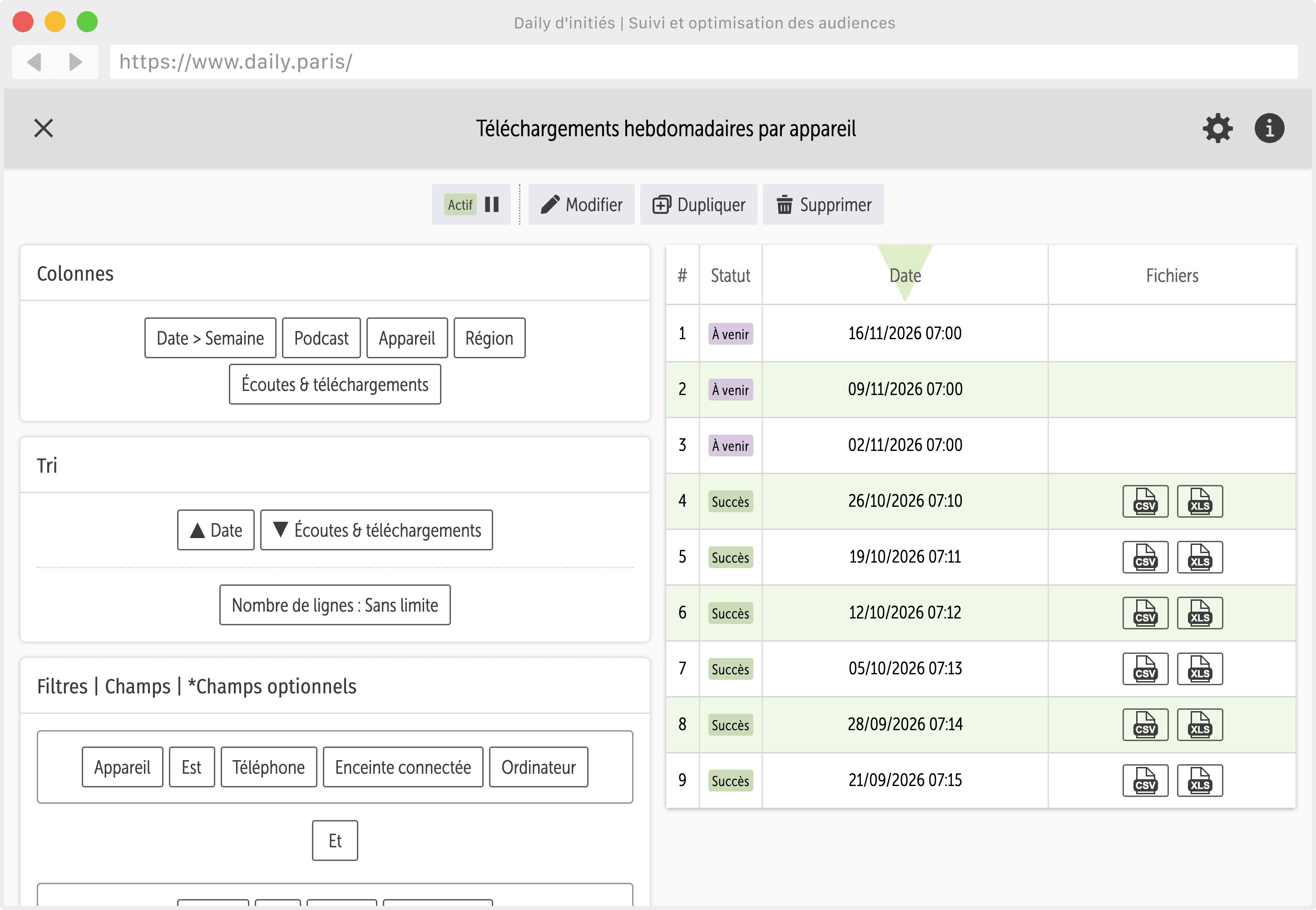Download XLS file for 21/09/2026 run
Screen dimensions: 1316x910
[1200, 781]
